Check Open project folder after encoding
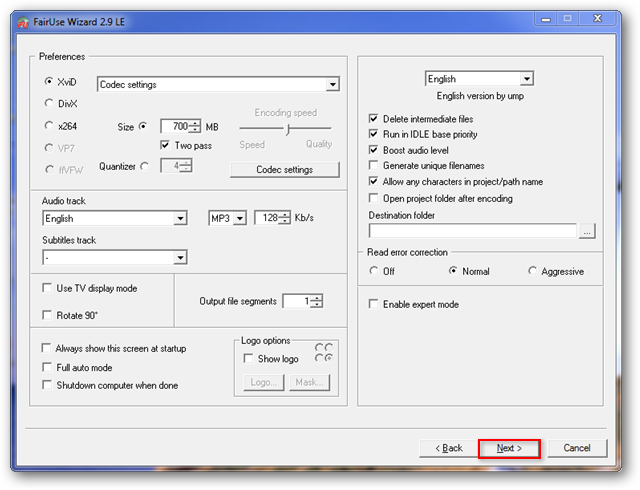The image size is (640, 490). coord(373,198)
